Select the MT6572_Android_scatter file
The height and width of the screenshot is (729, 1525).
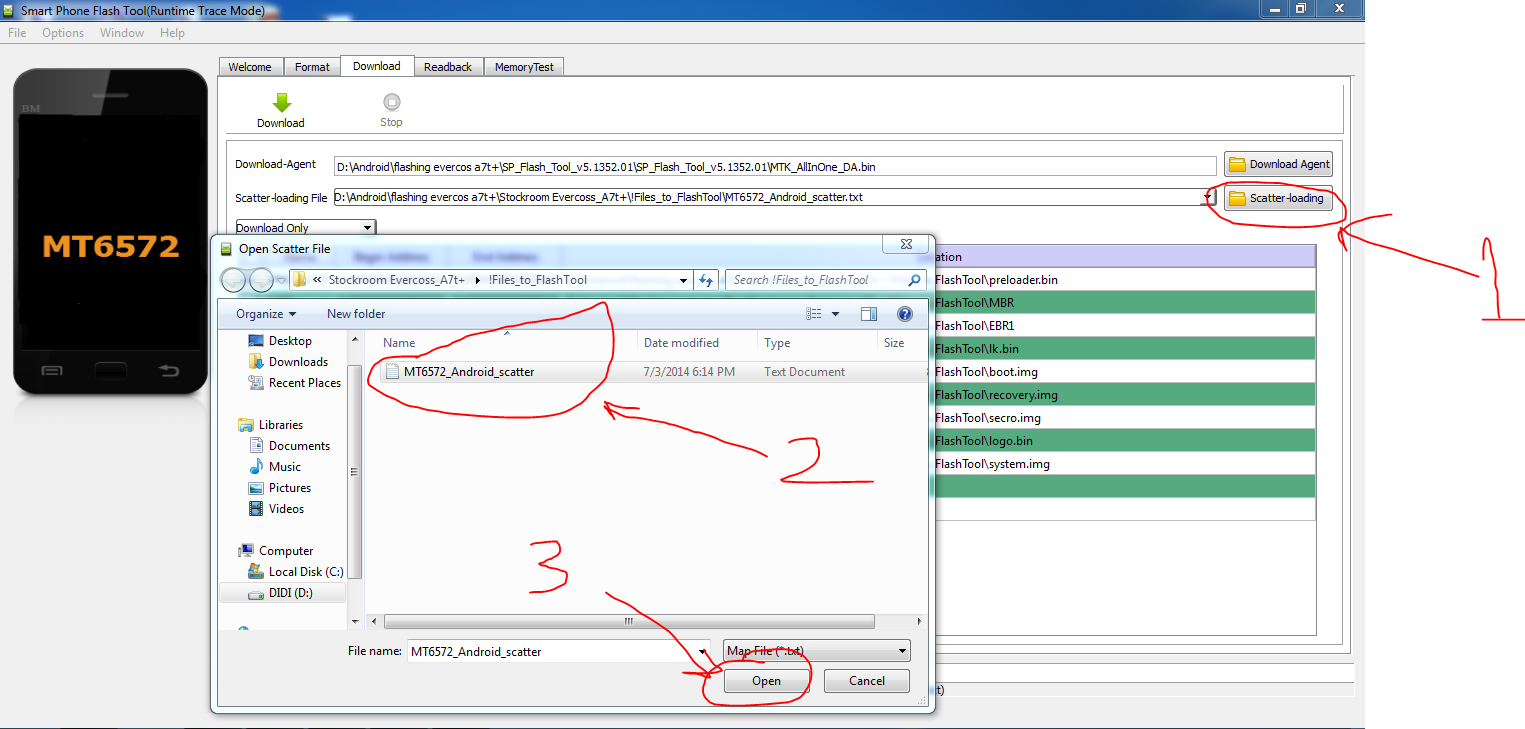pyautogui.click(x=469, y=372)
